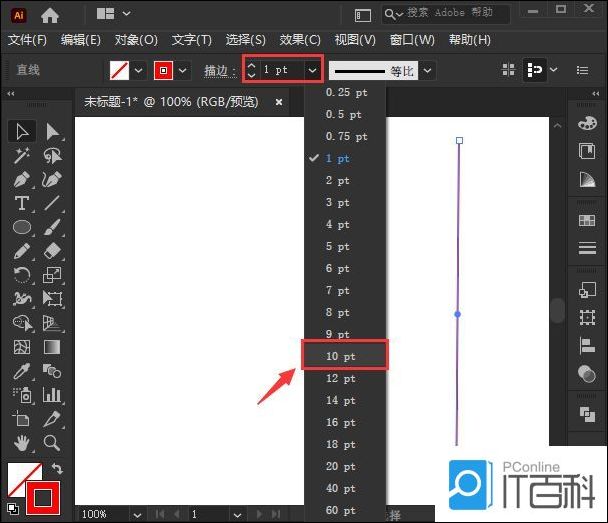The image size is (608, 523).
Task: Open the Transform panel icon
Action: (587, 317)
